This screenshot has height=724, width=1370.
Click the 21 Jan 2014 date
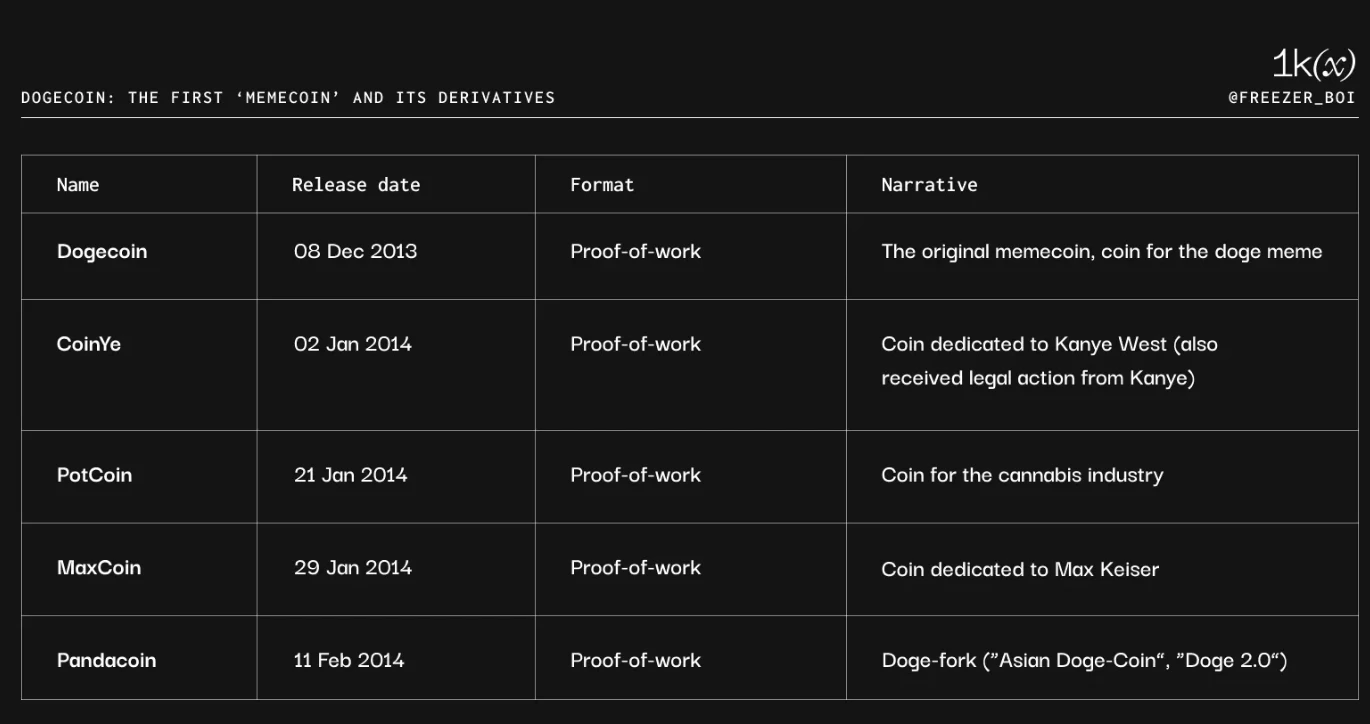coord(350,475)
